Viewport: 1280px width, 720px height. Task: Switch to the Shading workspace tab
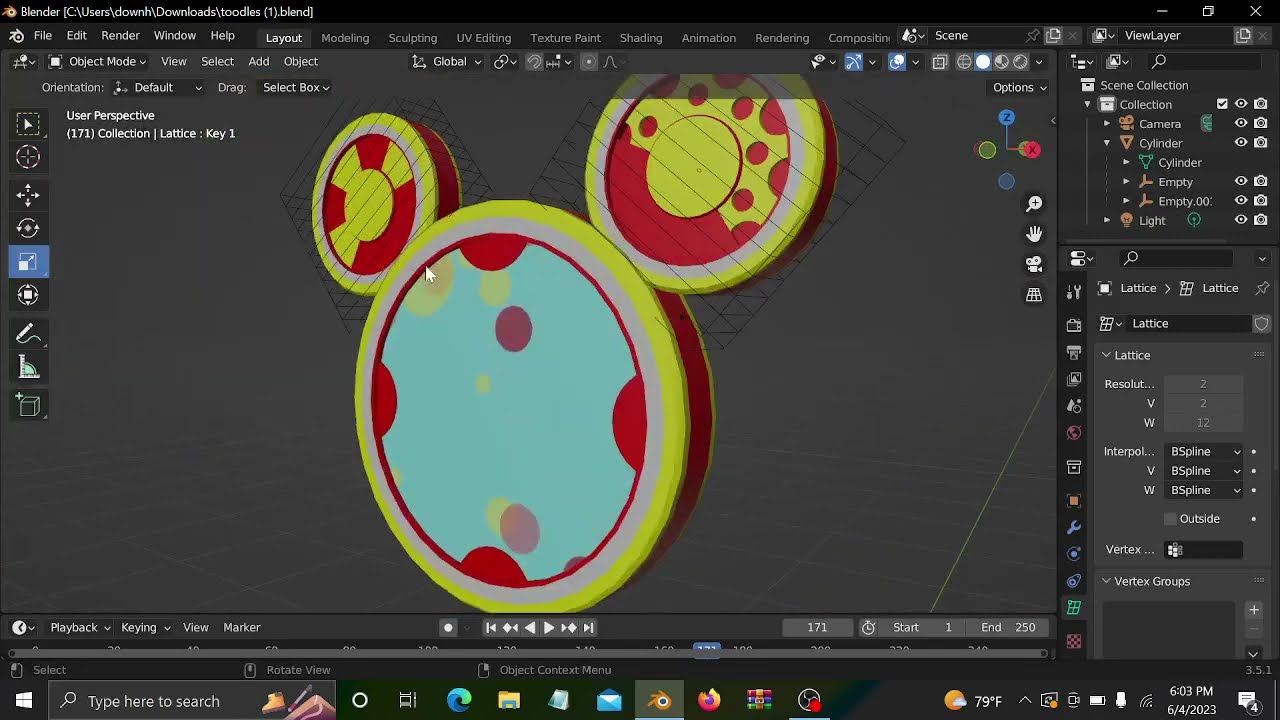point(641,37)
